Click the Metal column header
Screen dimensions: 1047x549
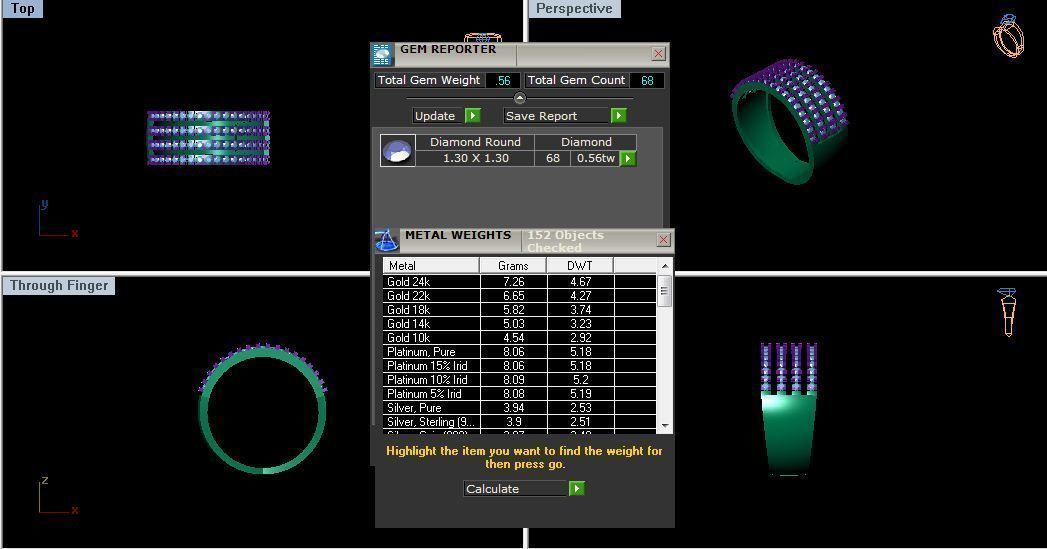(x=431, y=265)
